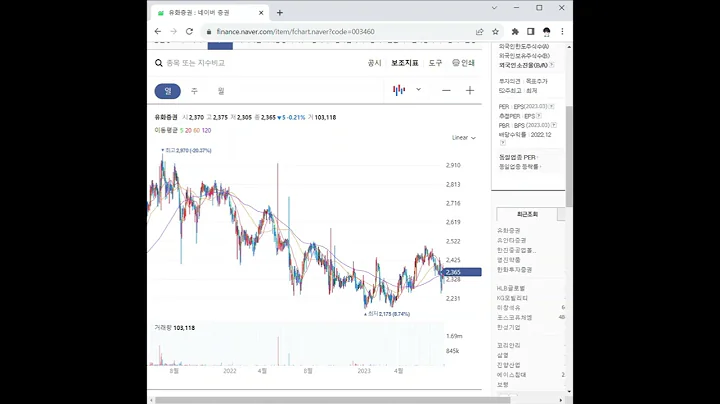Open KG모빌리티 in recent list
Viewport: 720px width, 404px height.
coord(512,298)
